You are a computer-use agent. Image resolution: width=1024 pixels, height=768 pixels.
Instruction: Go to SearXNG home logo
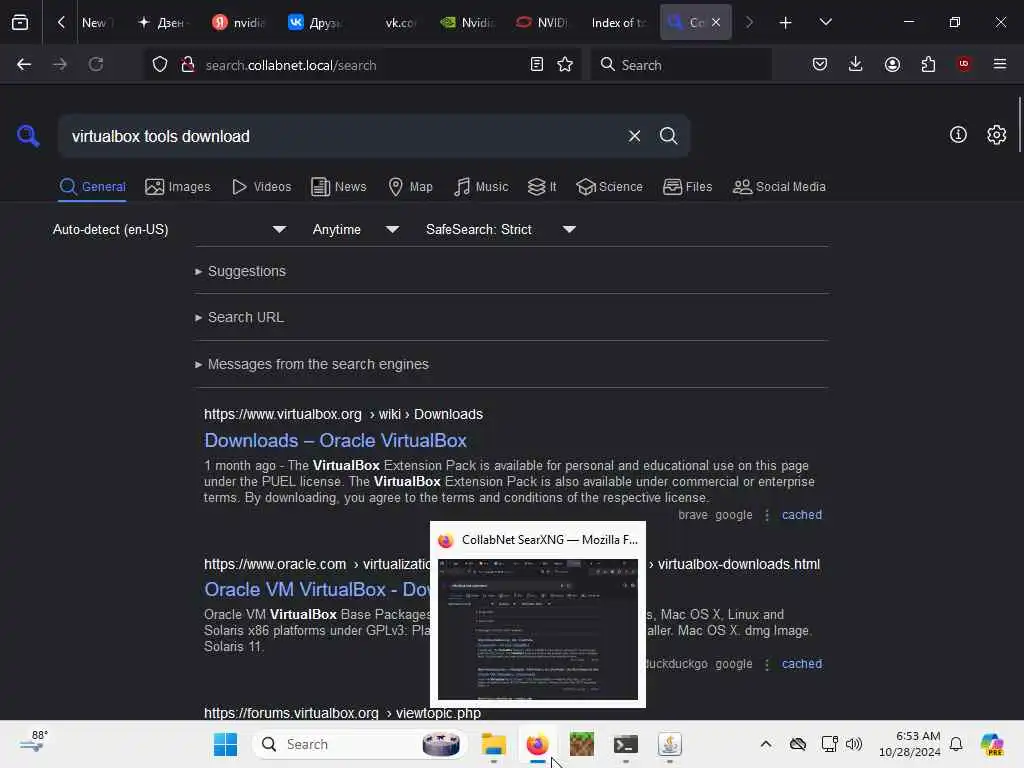(x=28, y=136)
